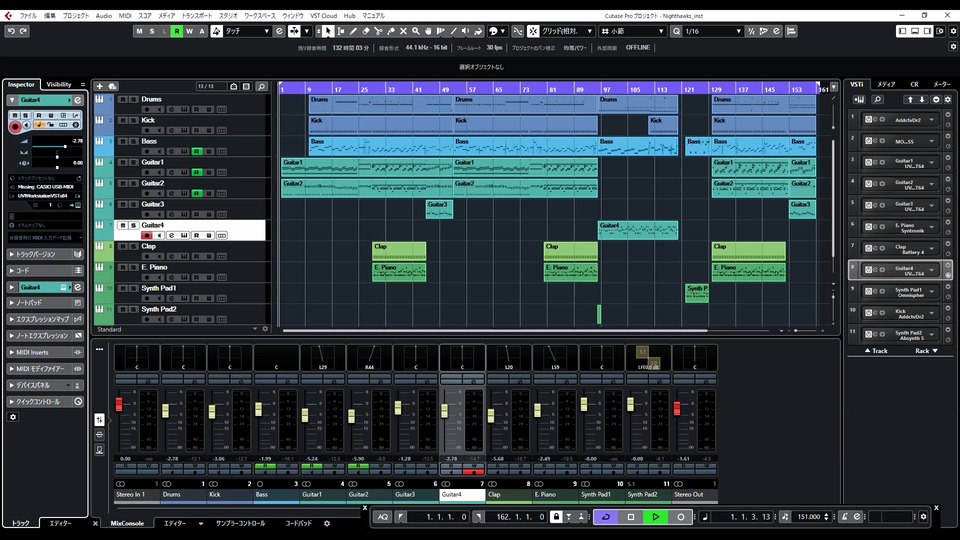The width and height of the screenshot is (960, 540).
Task: Click the Stereo Out mixer channel fader
Action: click(679, 408)
